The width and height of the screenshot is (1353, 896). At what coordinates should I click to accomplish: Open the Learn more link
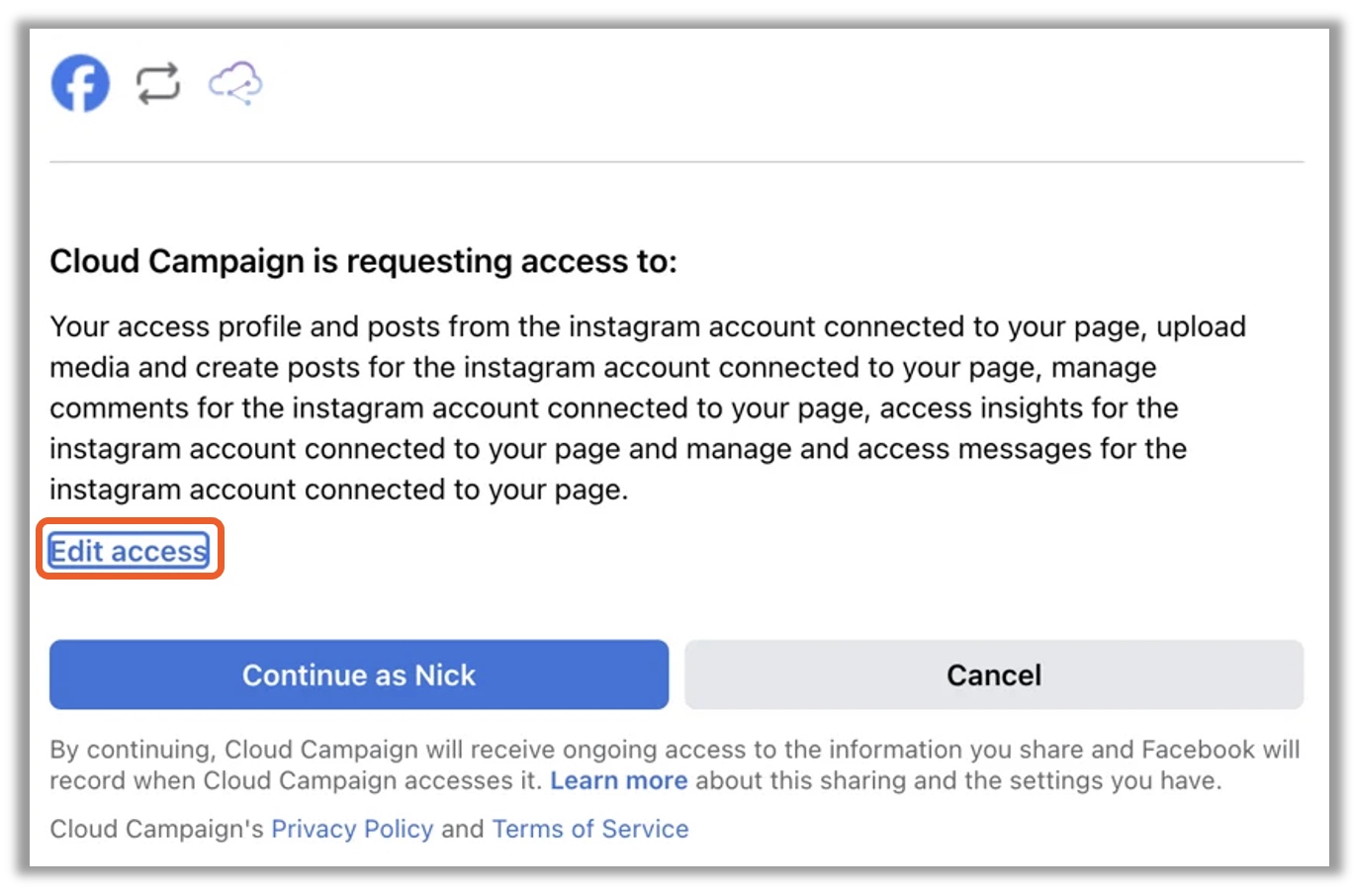pos(619,780)
